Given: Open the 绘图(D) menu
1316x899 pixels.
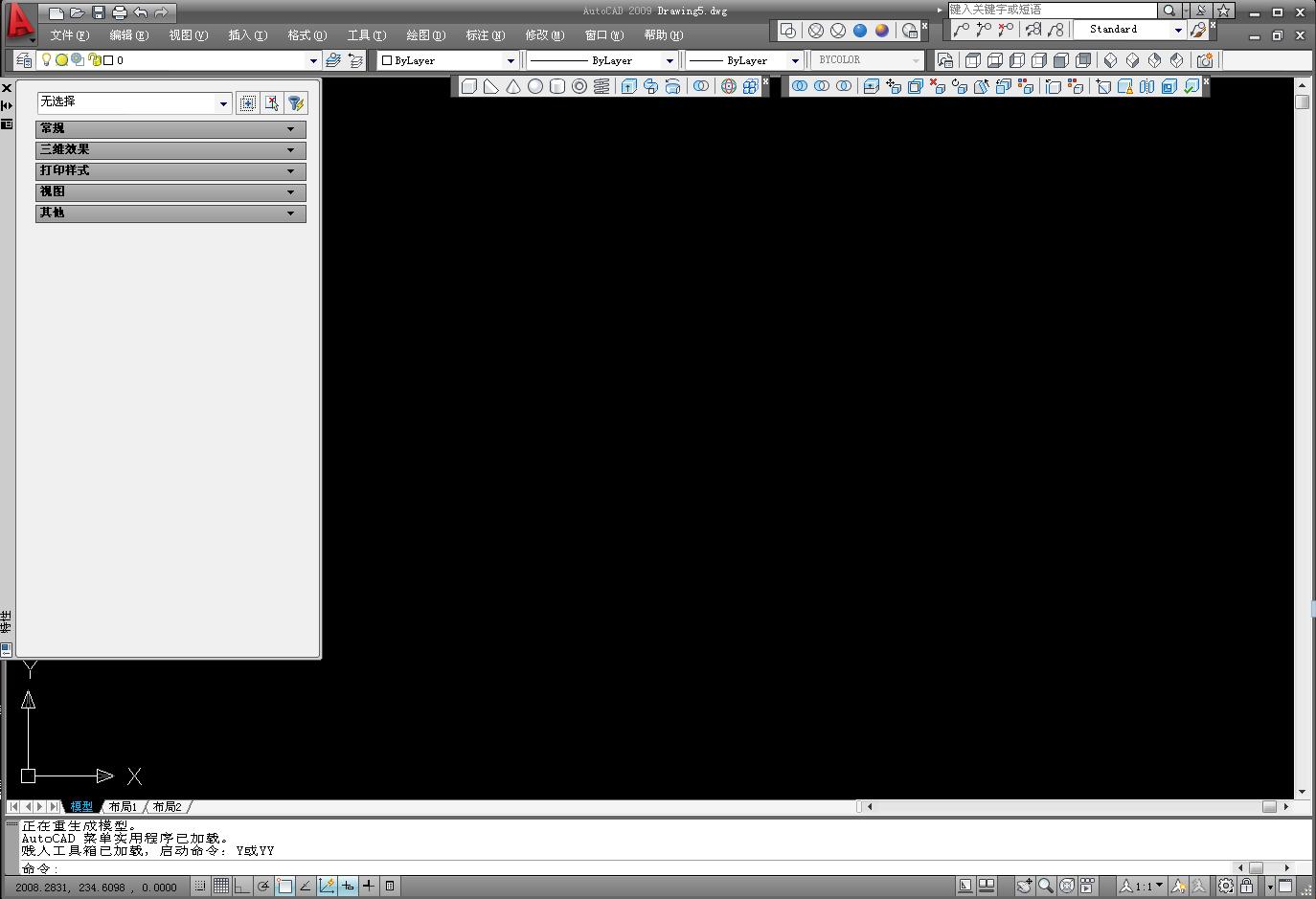Looking at the screenshot, I should coord(426,35).
